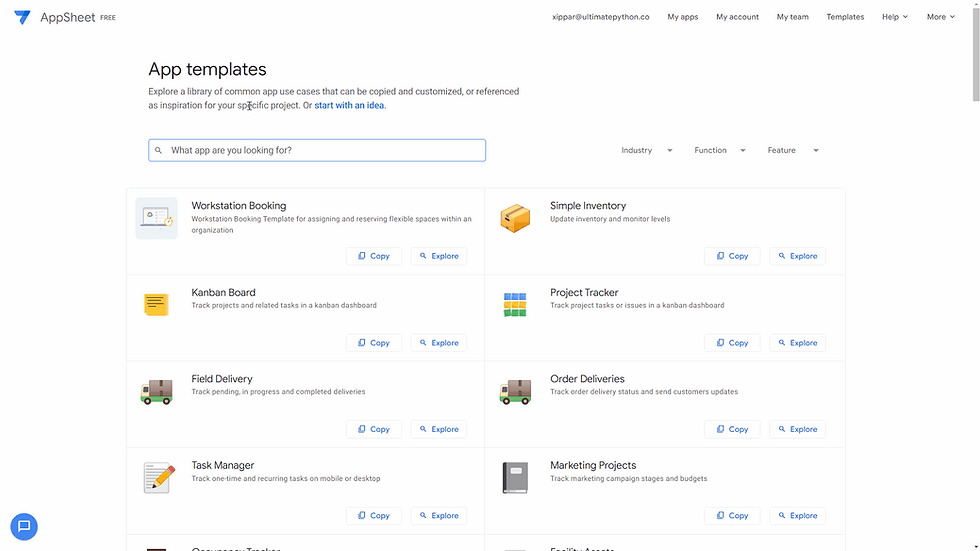Explore the Kanban Board template

[x=439, y=343]
